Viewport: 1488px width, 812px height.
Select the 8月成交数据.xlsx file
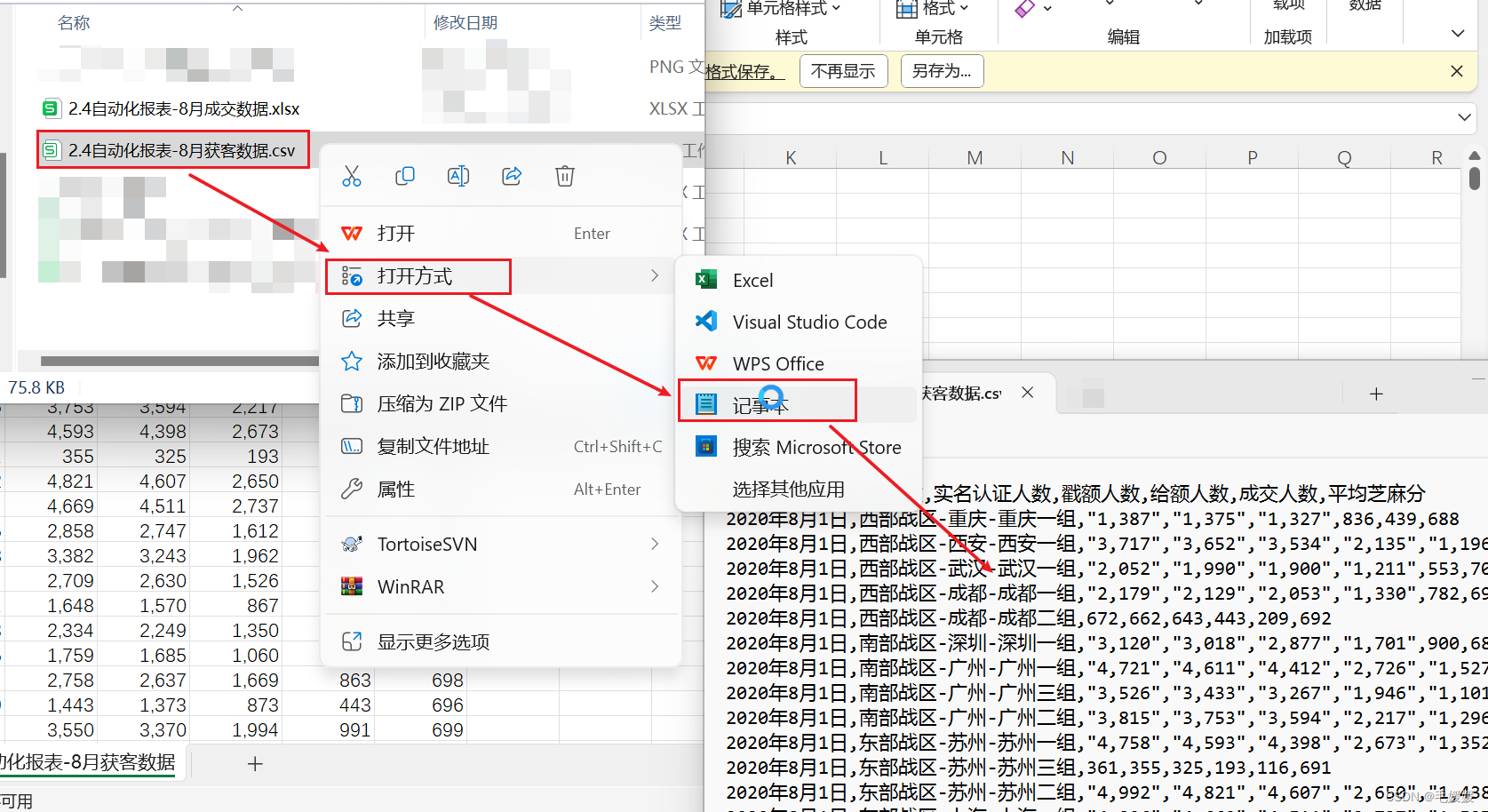click(171, 108)
